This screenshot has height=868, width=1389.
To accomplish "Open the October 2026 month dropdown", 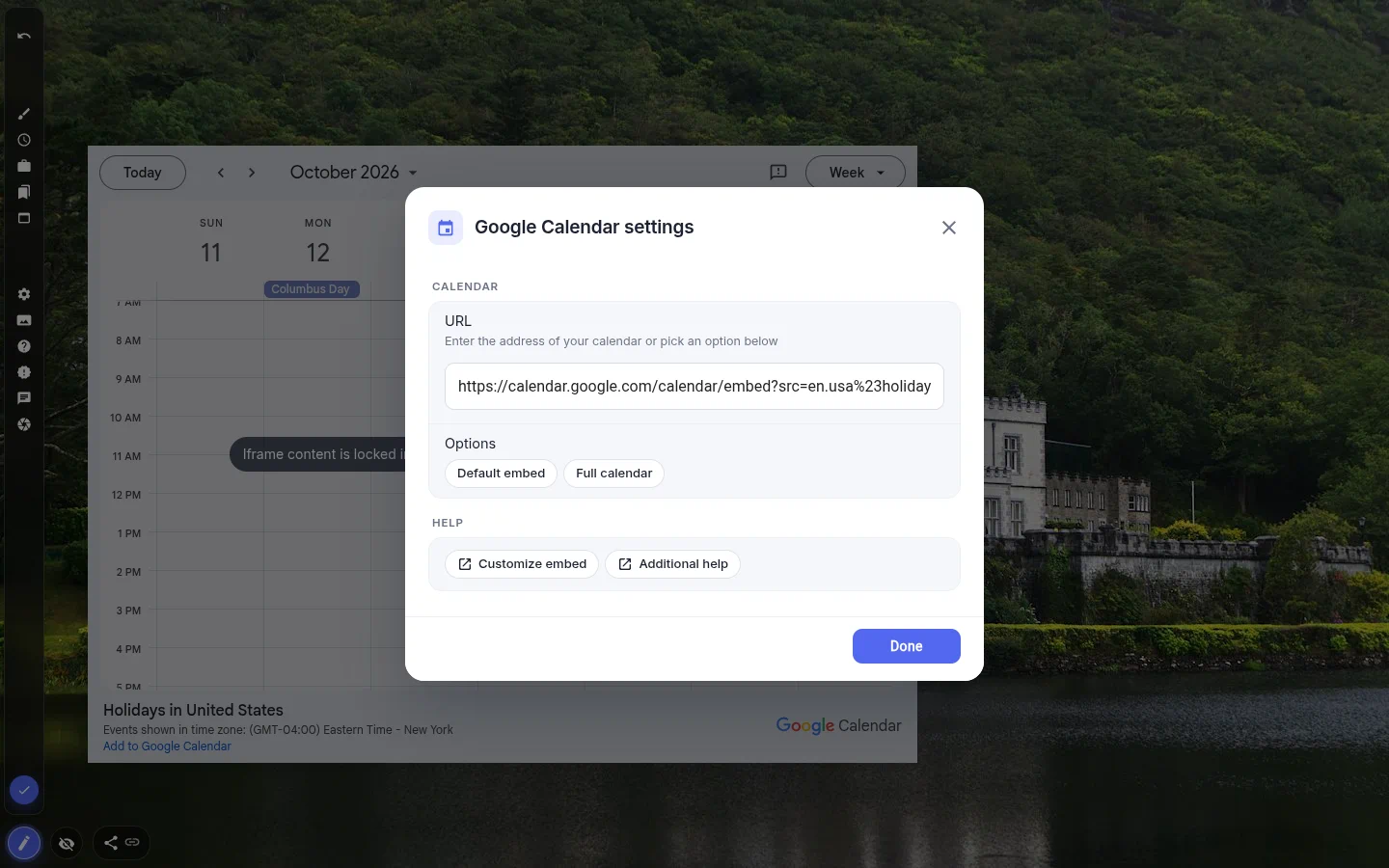I will click(x=354, y=173).
